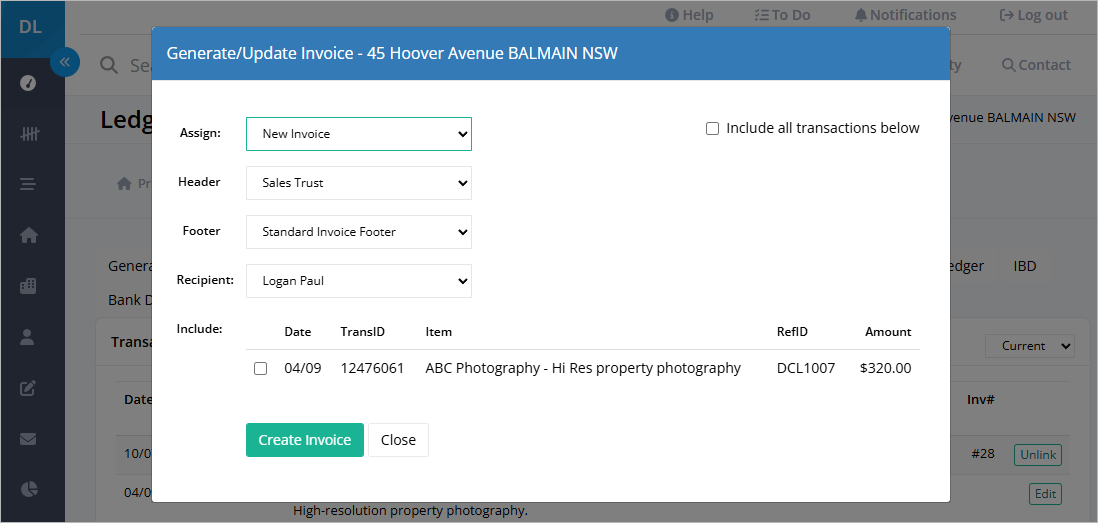Click the #28 invoice number
The image size is (1098, 523).
point(983,454)
